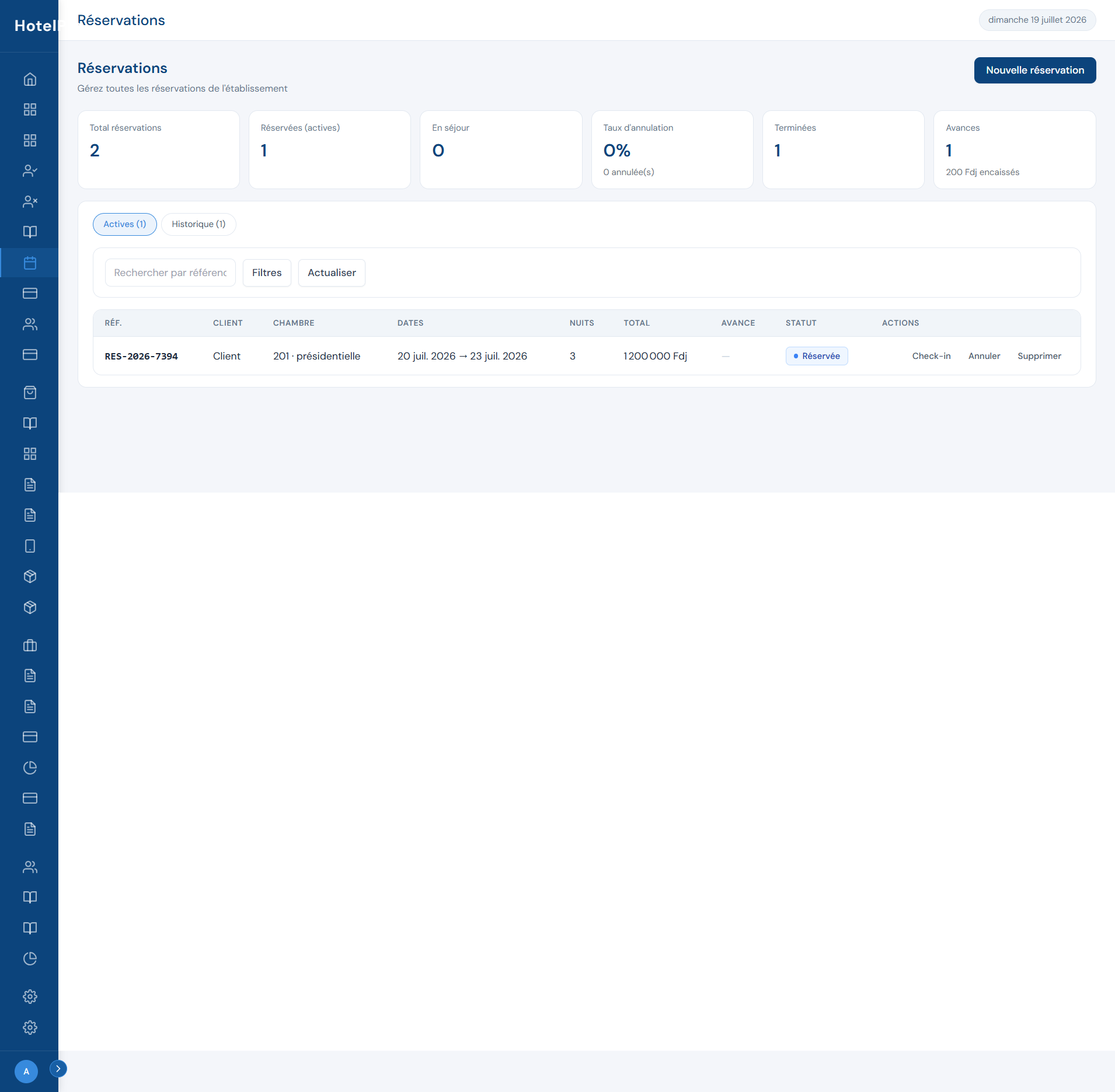Click the calendar reservations sidebar icon
The width and height of the screenshot is (1115, 1092).
[x=30, y=263]
